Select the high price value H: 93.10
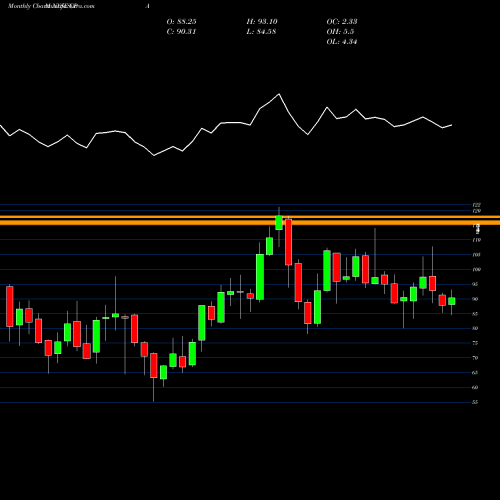This screenshot has height=500, width=500. (262, 22)
